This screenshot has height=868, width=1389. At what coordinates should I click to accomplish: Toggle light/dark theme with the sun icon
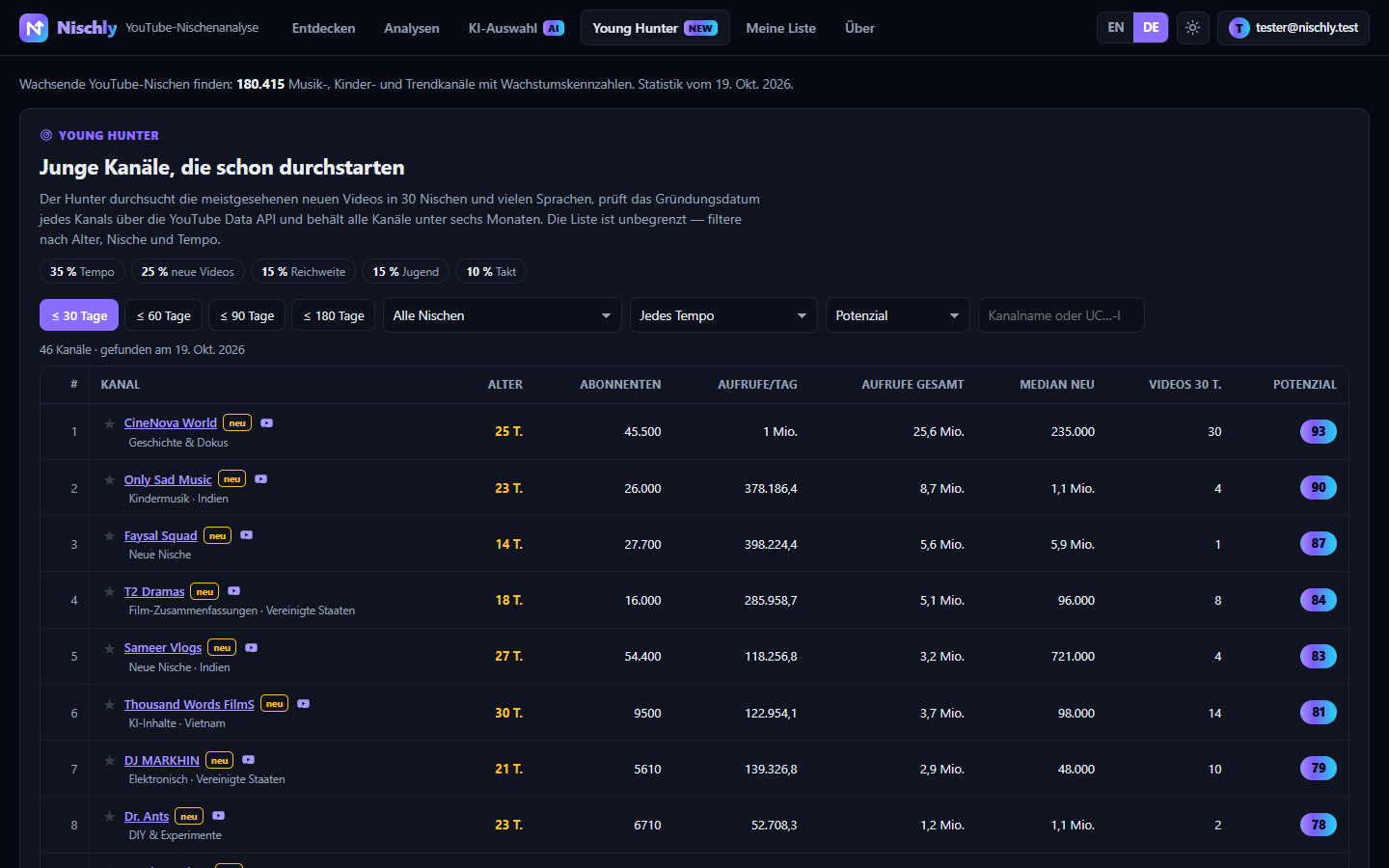click(1193, 28)
